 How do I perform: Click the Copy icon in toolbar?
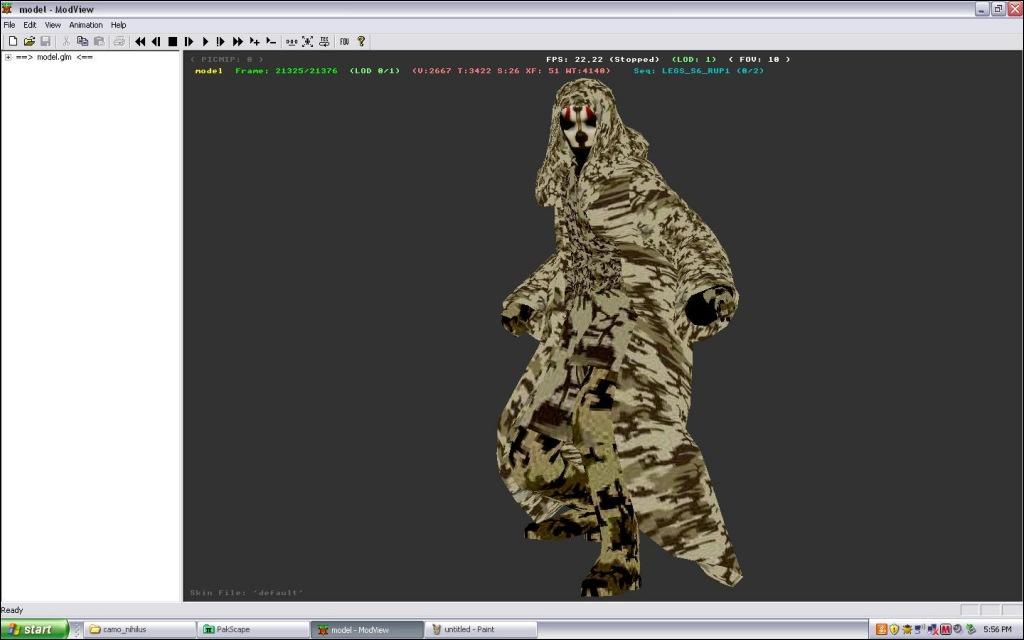(82, 41)
